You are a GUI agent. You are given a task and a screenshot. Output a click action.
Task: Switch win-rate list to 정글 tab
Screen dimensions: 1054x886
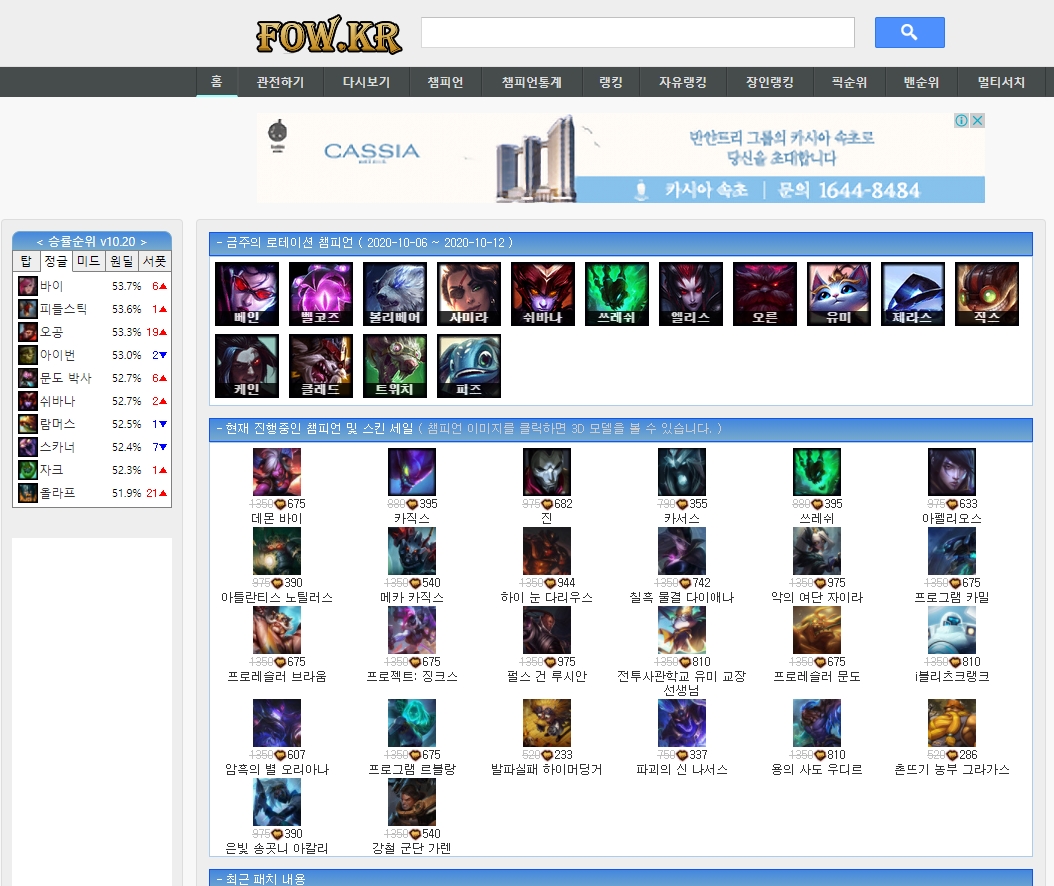pyautogui.click(x=56, y=261)
